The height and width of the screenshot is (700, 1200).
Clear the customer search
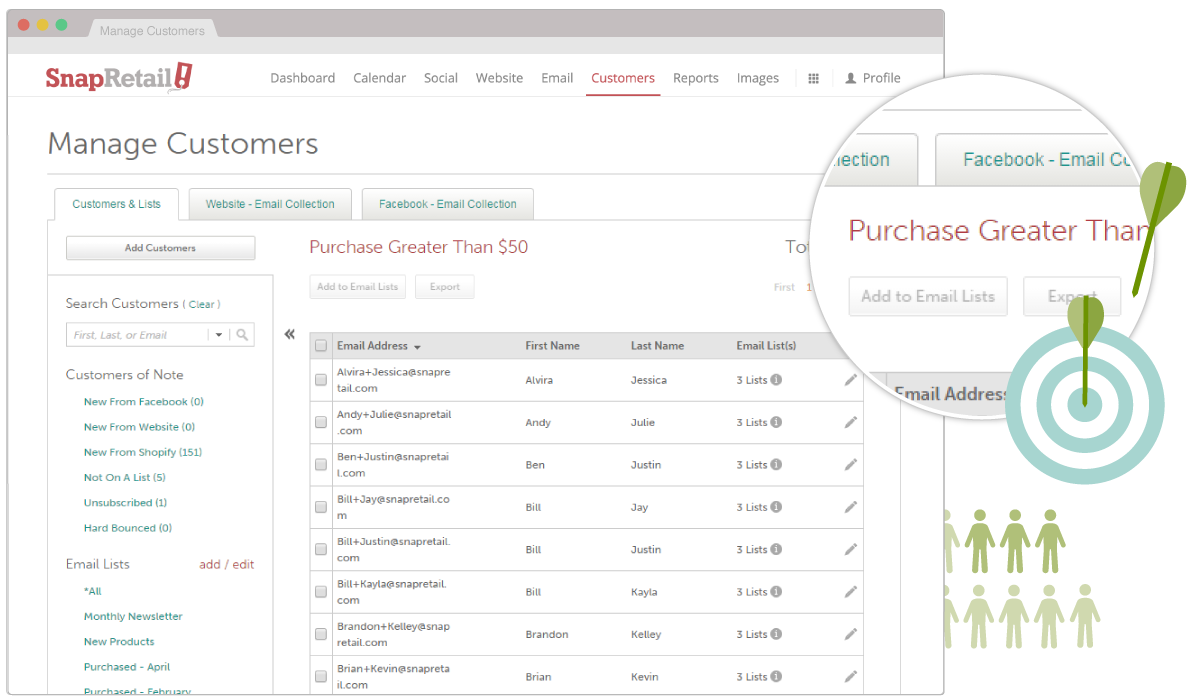click(203, 304)
